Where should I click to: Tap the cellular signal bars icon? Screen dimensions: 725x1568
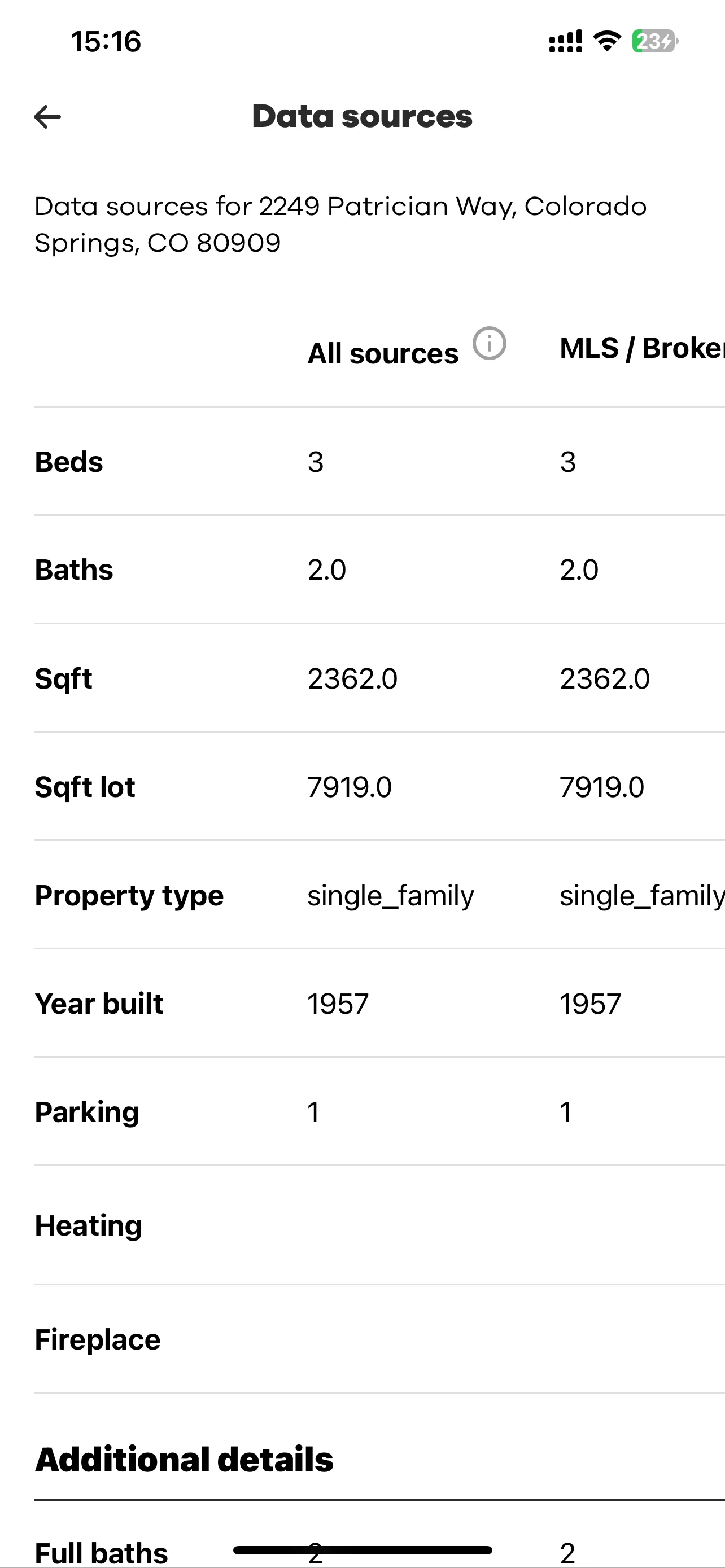(x=566, y=41)
